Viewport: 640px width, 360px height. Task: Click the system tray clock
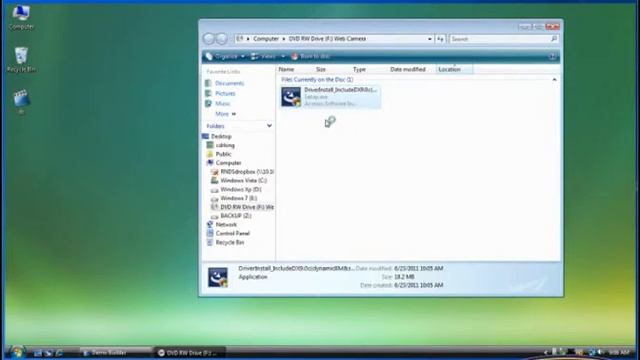click(x=619, y=352)
